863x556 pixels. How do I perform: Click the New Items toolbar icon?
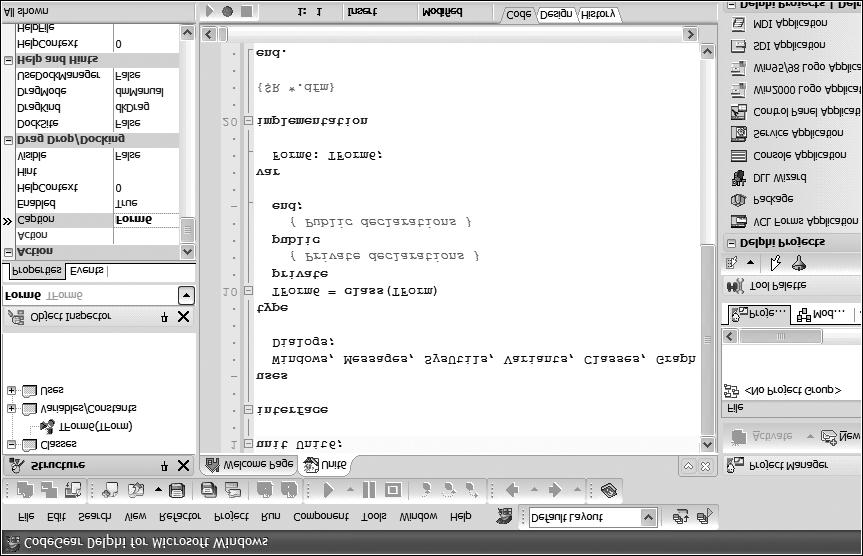[x=110, y=489]
